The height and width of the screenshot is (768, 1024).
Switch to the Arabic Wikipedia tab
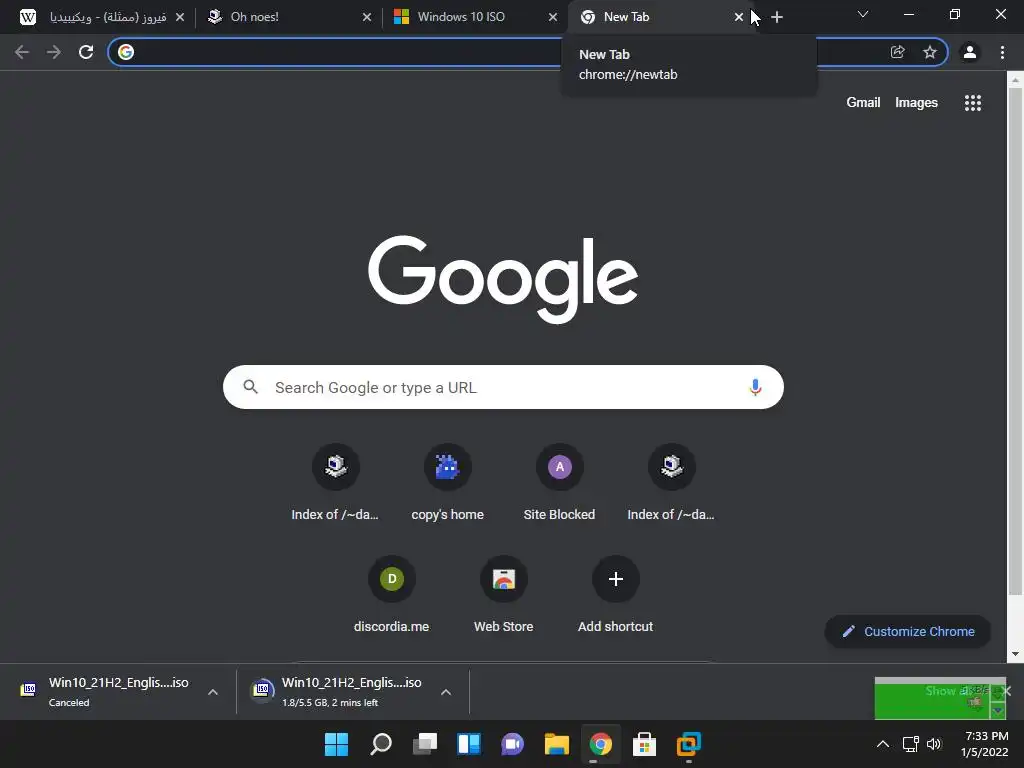pyautogui.click(x=101, y=17)
